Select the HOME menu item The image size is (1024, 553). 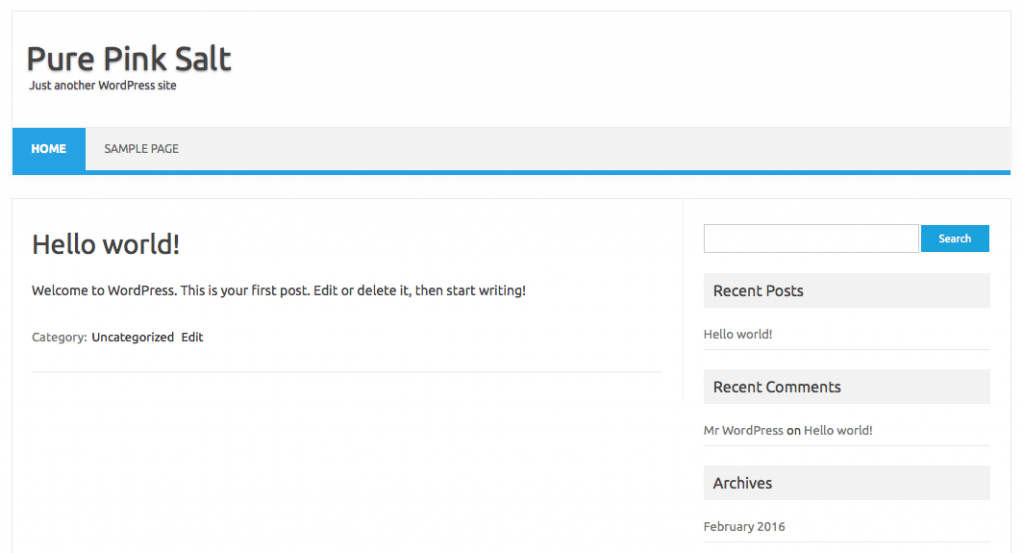click(x=49, y=149)
